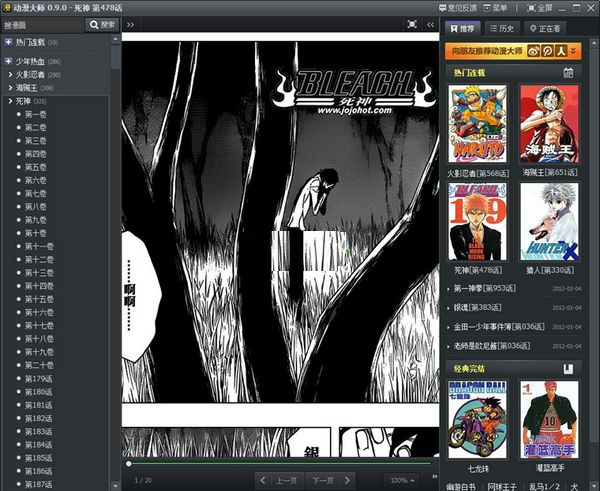Click the Renren share icon in banner

561,51
